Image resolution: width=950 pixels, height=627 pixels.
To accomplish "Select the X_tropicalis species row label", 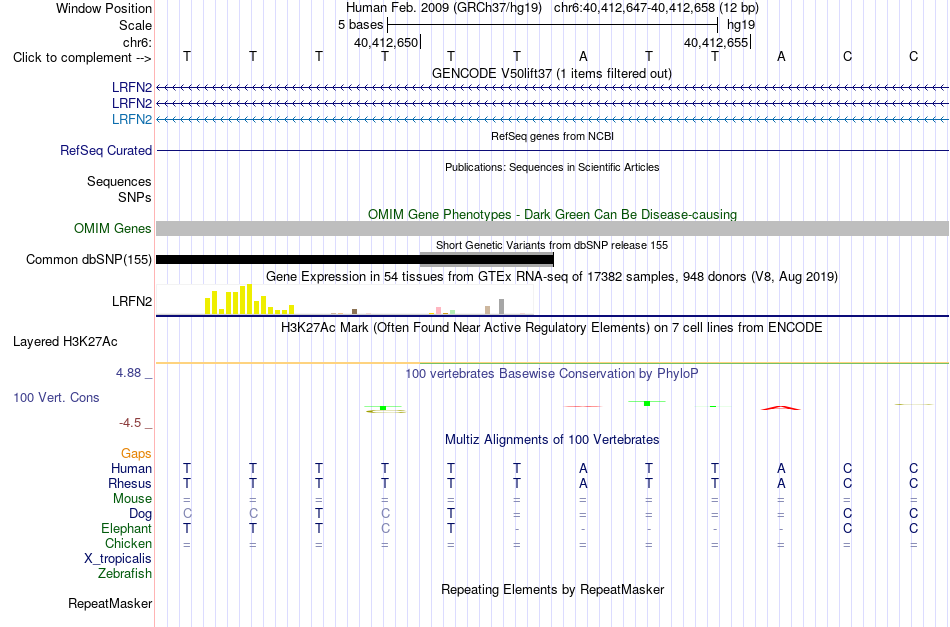I will 118,559.
